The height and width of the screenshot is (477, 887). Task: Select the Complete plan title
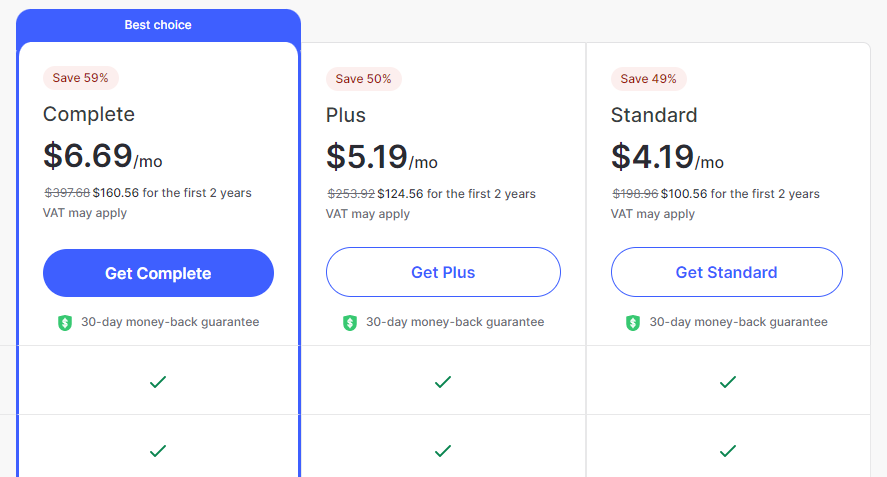coord(89,114)
